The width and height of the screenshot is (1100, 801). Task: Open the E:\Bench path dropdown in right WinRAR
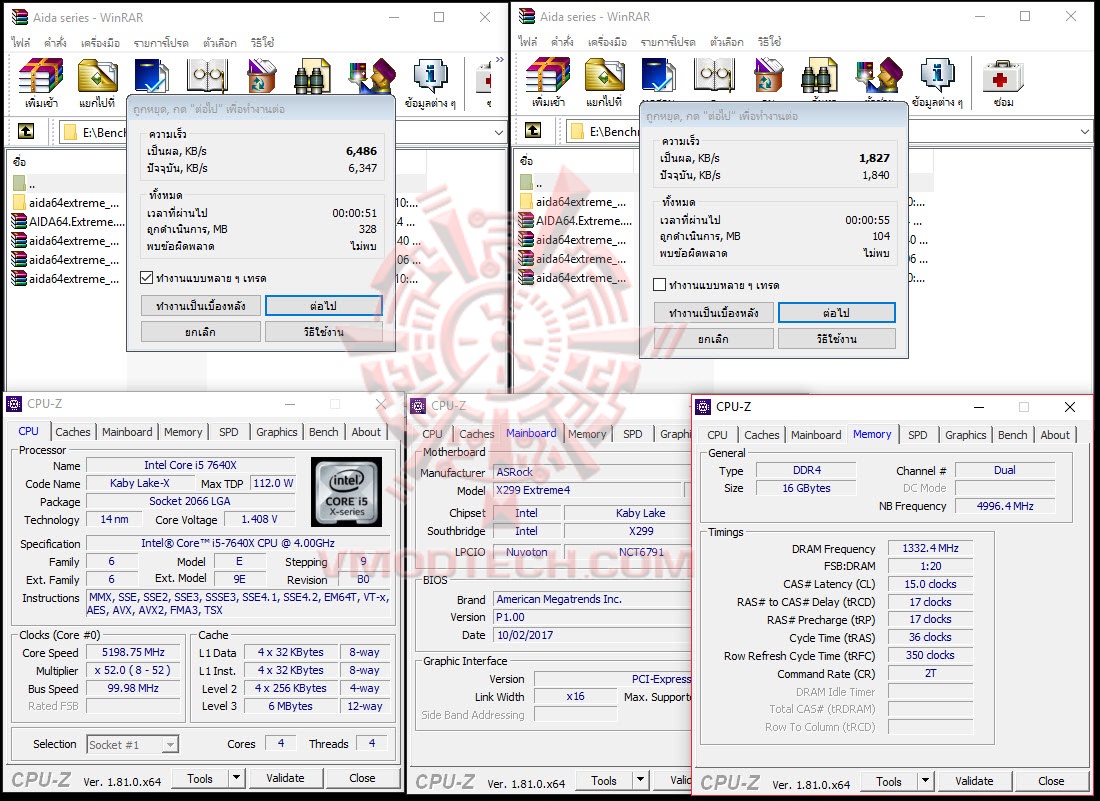tap(1085, 131)
